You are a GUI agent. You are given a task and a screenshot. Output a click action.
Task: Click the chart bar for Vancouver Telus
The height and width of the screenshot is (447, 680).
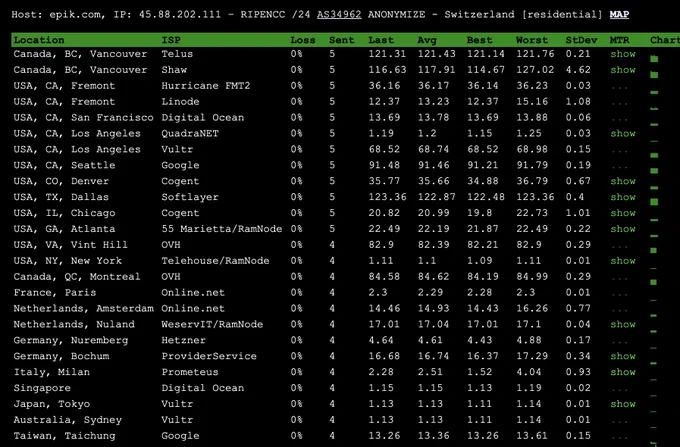tap(654, 59)
